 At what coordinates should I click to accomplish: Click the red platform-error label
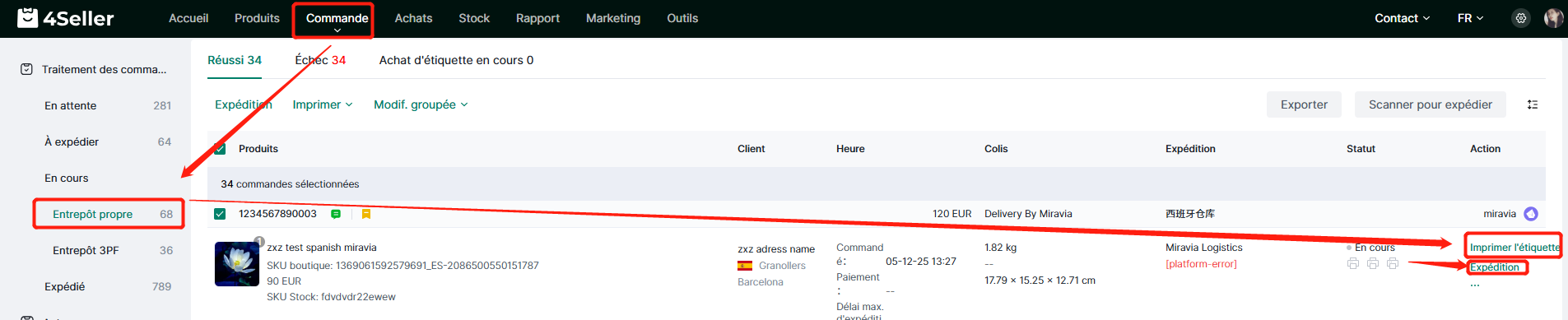point(1201,264)
